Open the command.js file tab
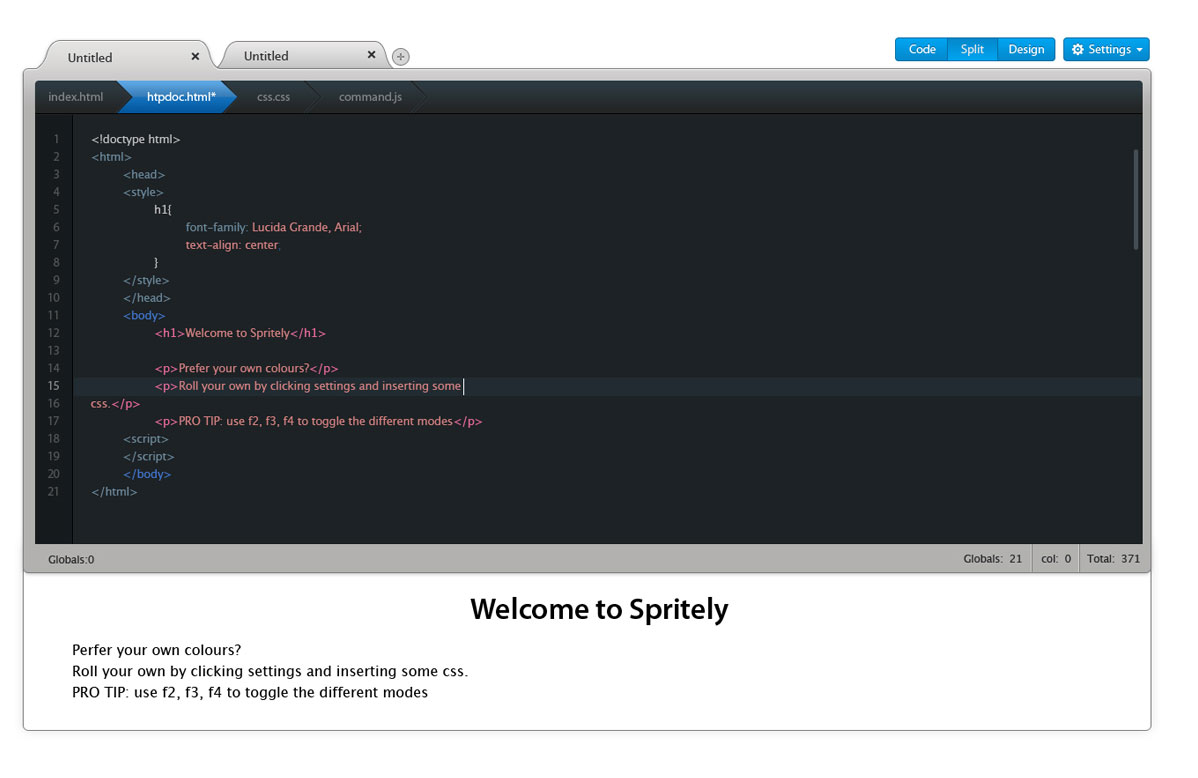The image size is (1198, 778). tap(370, 97)
